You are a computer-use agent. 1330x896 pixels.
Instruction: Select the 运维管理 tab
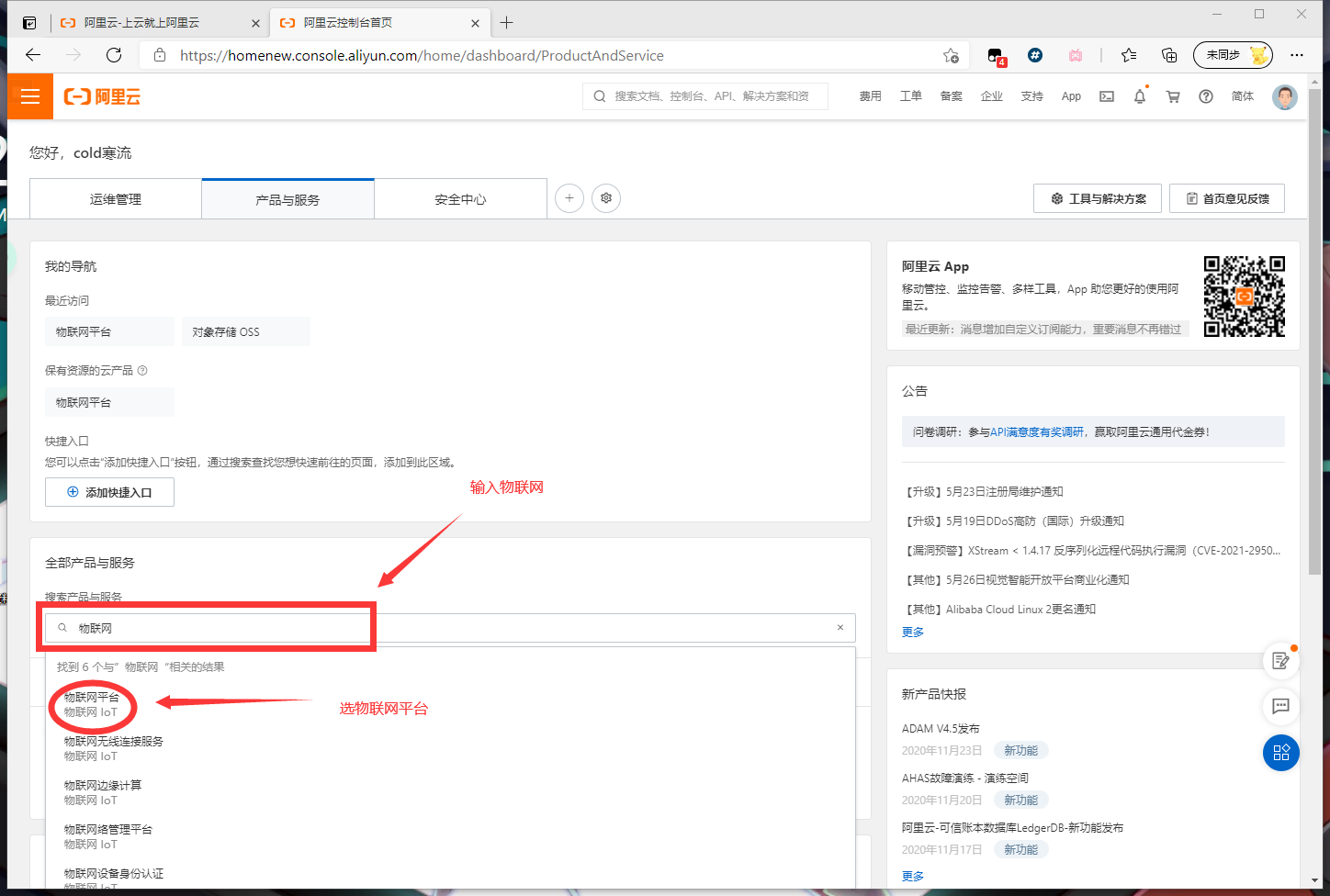pyautogui.click(x=116, y=199)
